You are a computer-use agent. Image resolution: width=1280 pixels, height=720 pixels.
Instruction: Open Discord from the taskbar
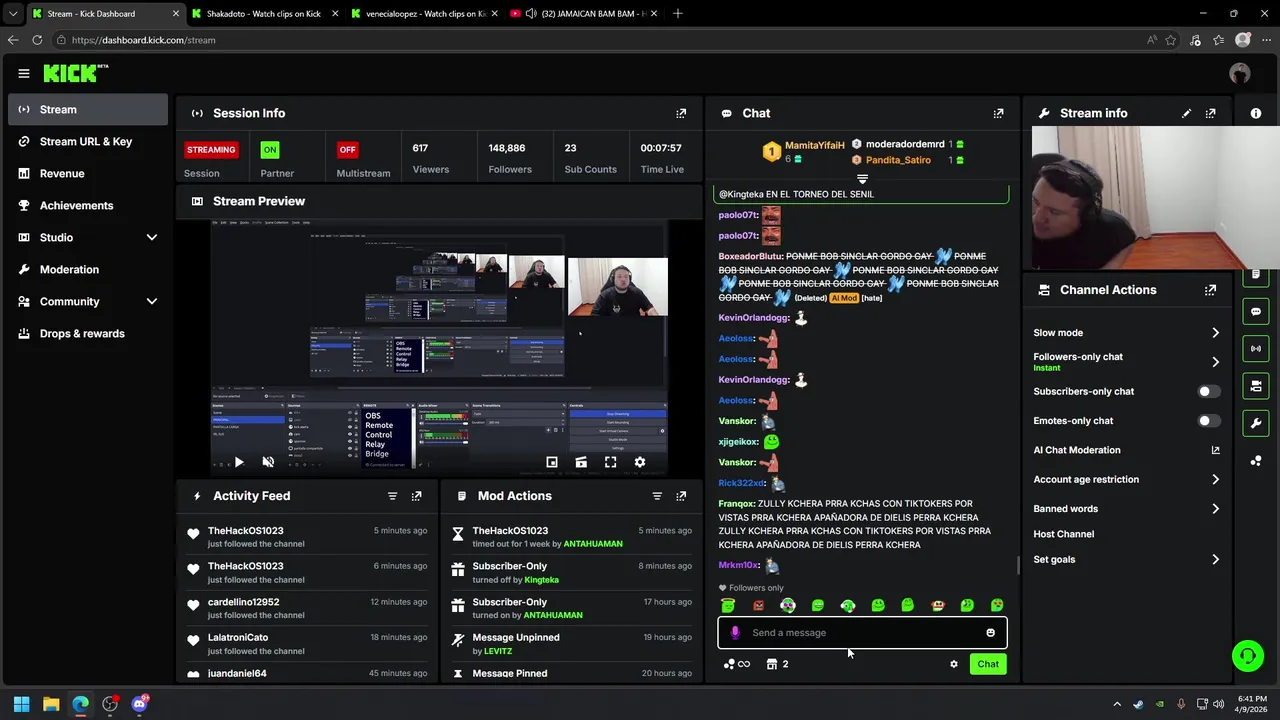139,704
